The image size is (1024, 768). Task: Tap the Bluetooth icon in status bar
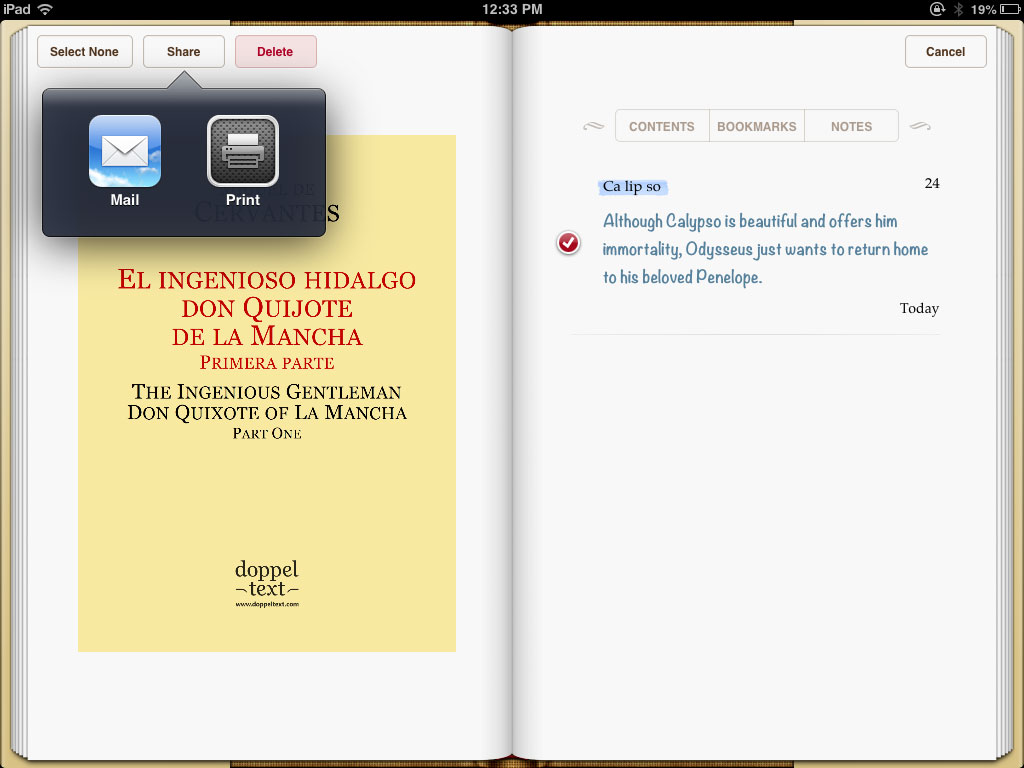click(x=957, y=9)
